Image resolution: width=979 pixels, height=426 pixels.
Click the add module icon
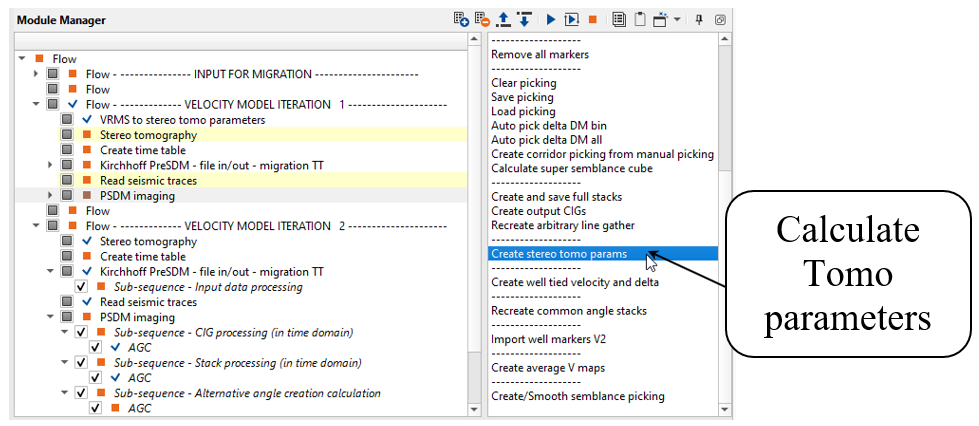461,19
